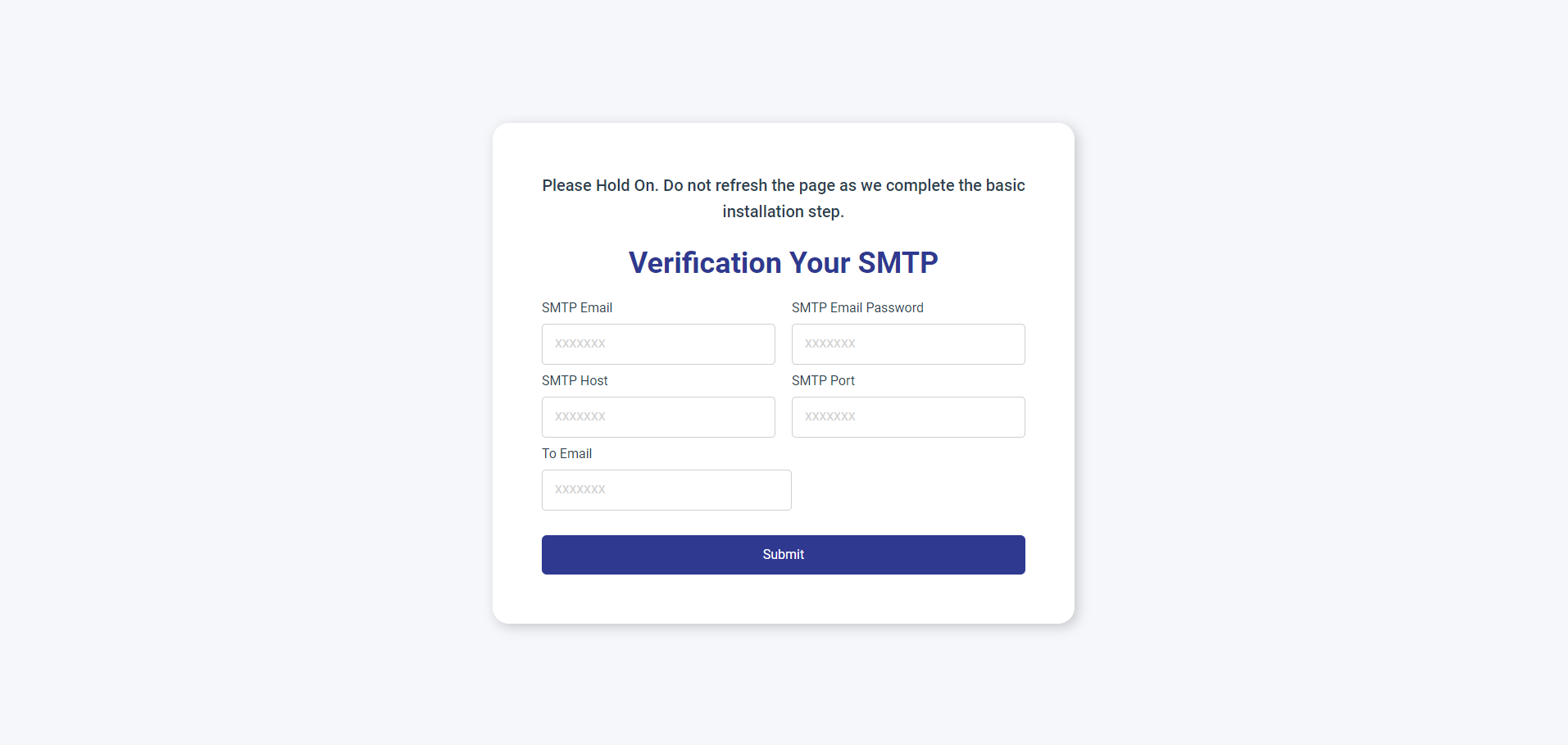The image size is (1568, 745).
Task: Click the "SMTP Email" field label
Action: (x=577, y=308)
